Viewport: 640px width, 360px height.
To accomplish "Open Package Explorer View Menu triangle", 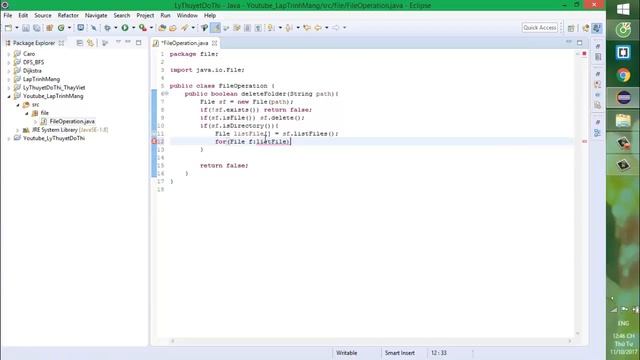I will (118, 42).
